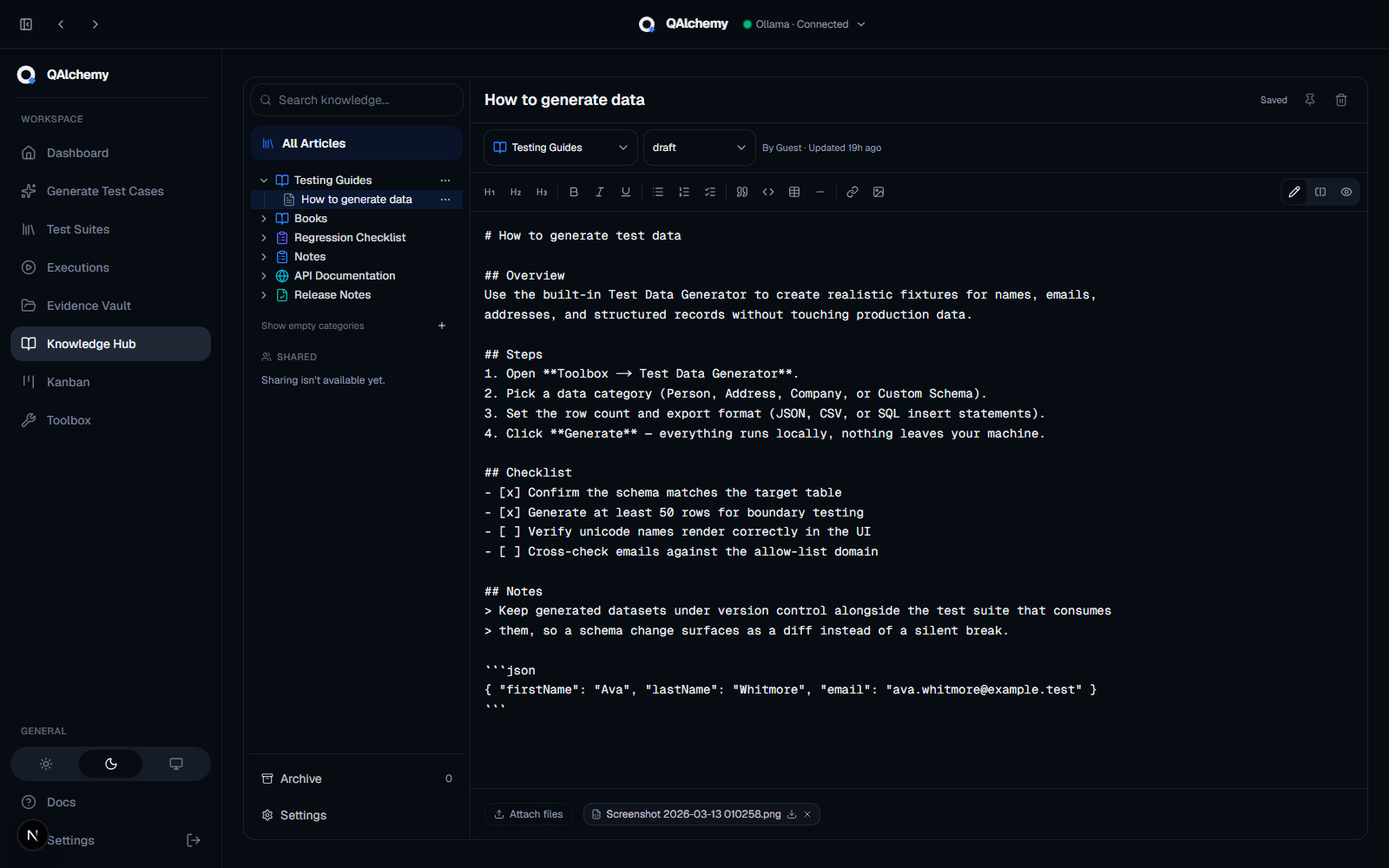Insert Heading 3
Screen dimensions: 1389x868
pyautogui.click(x=542, y=192)
